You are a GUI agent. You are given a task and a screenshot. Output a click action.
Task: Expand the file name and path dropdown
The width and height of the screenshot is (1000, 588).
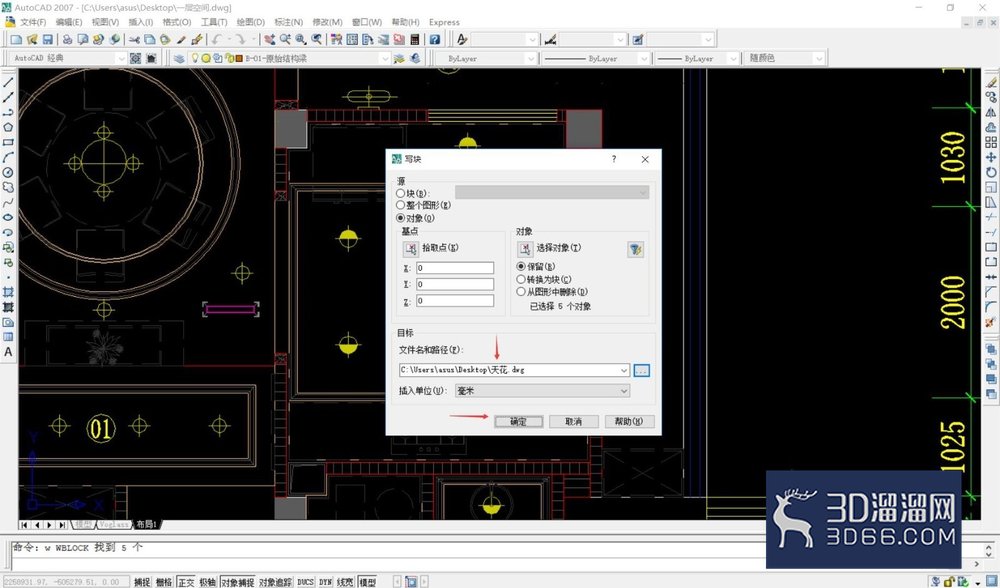(623, 370)
